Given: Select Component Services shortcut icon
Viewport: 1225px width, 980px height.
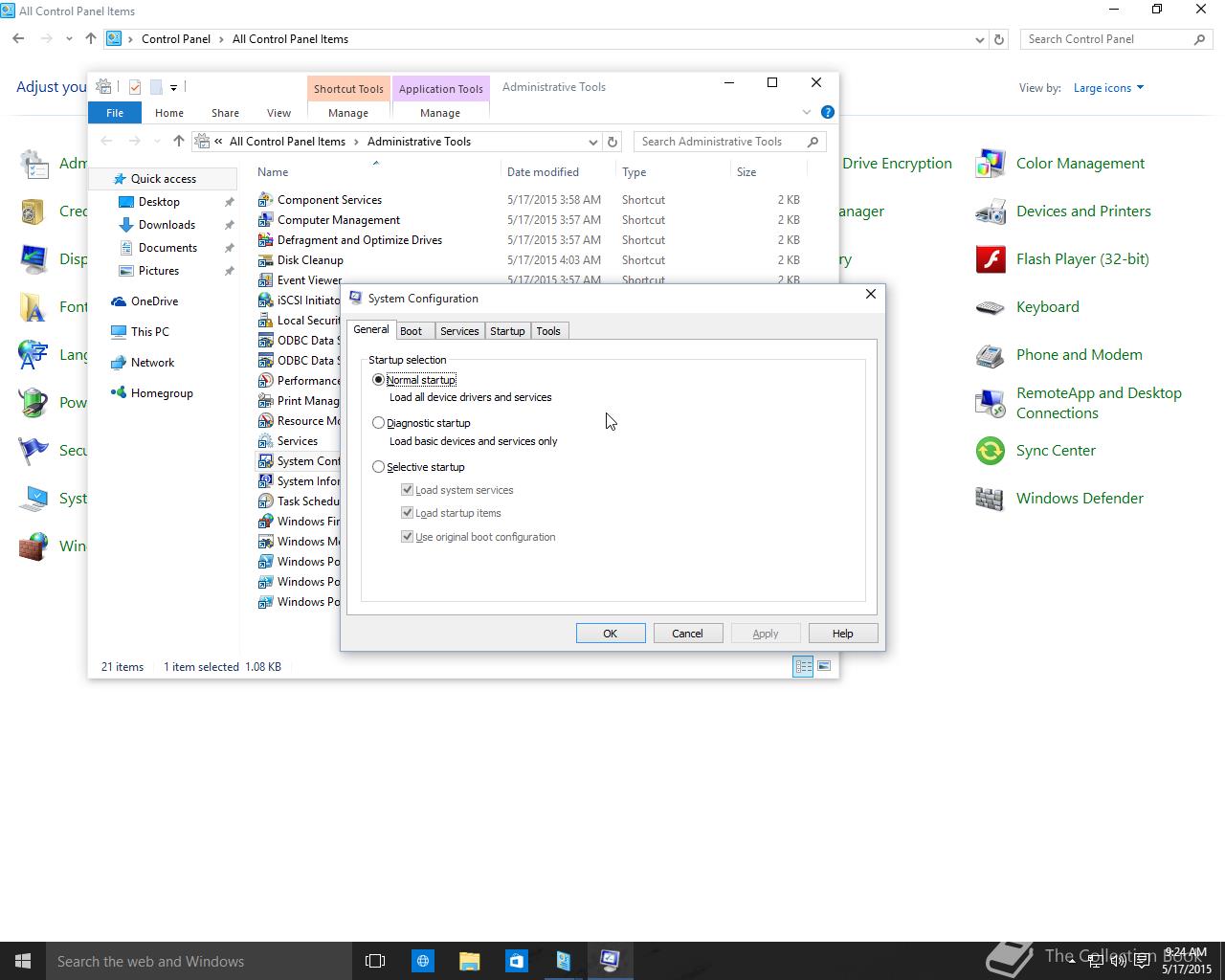Looking at the screenshot, I should (x=265, y=200).
